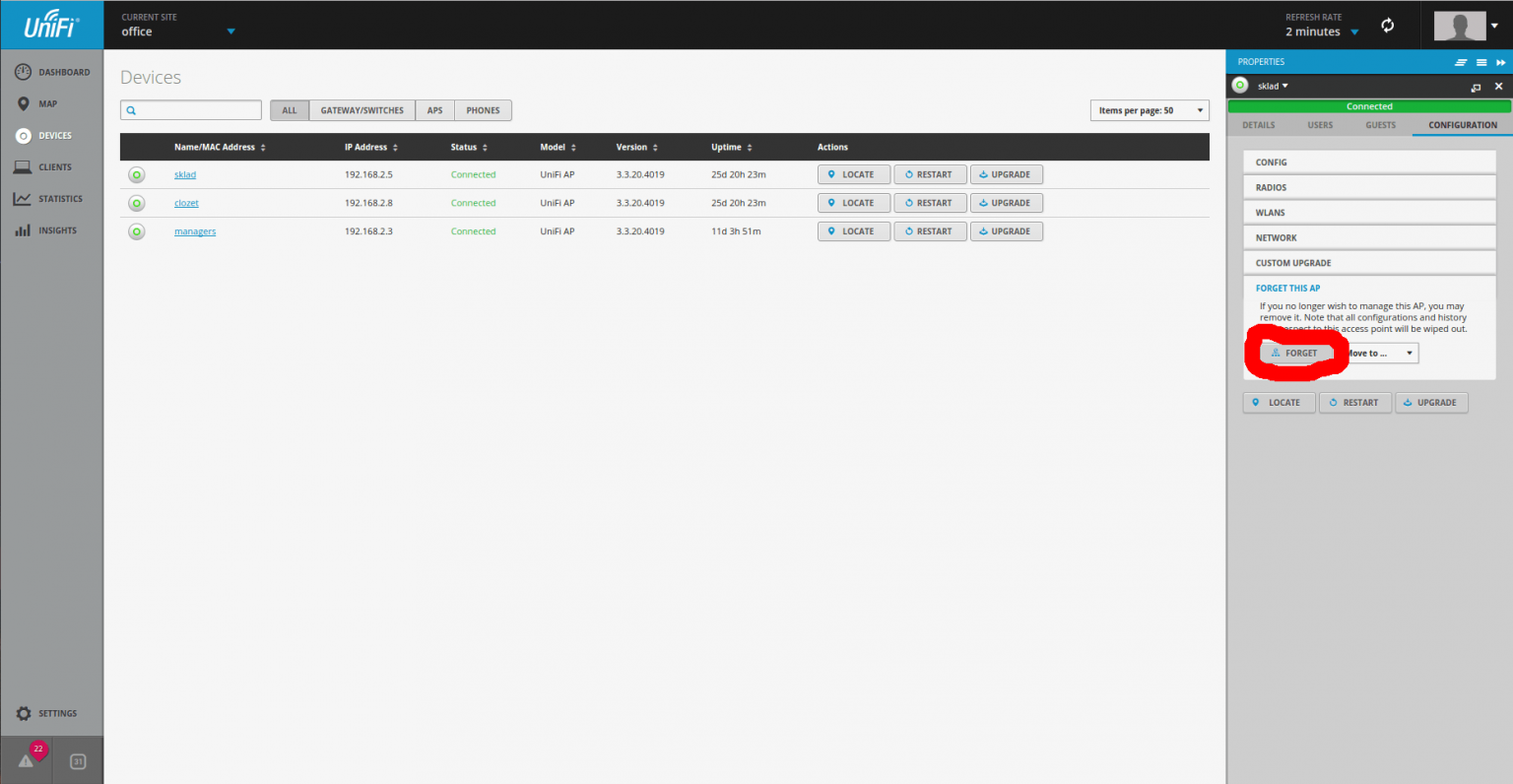Switch to the GUESTS tab

click(1381, 125)
